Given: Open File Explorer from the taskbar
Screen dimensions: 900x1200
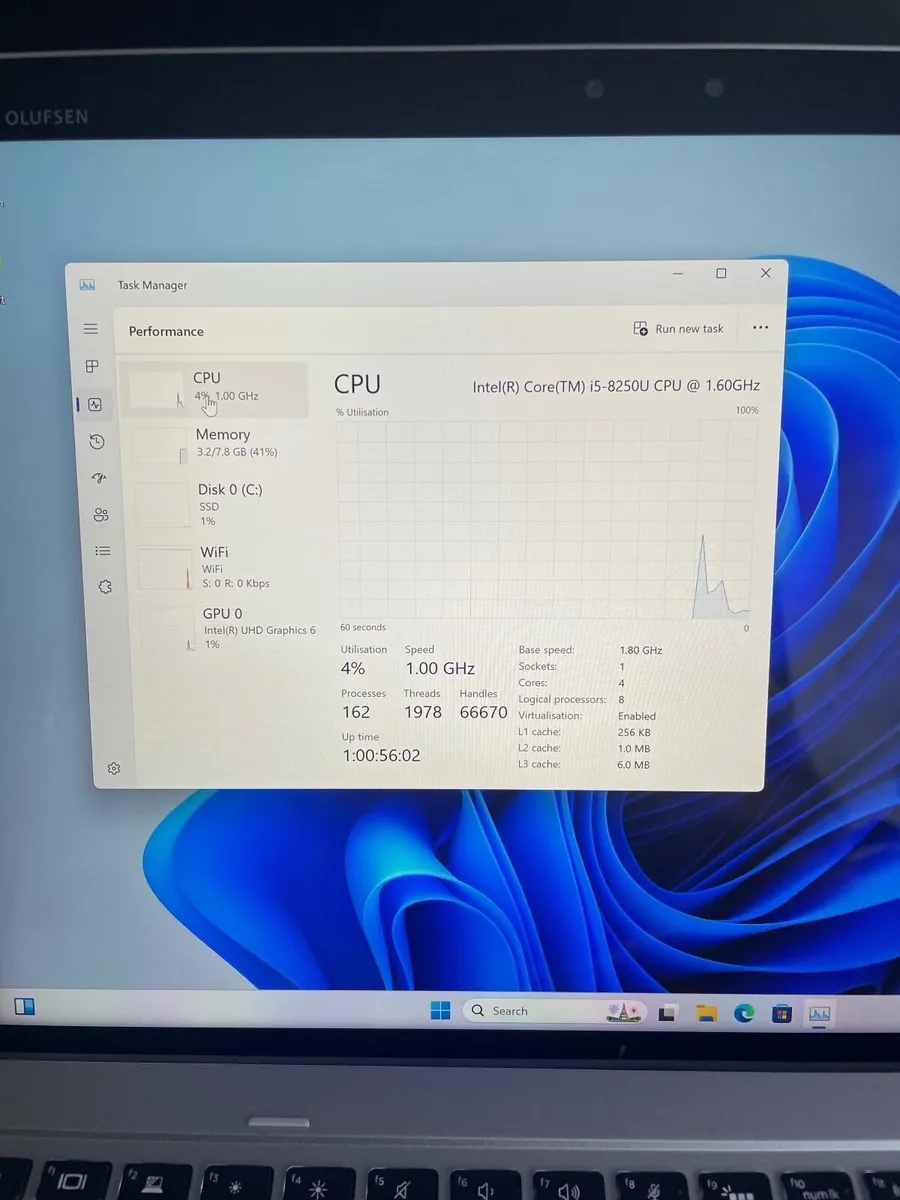Looking at the screenshot, I should tap(707, 1013).
